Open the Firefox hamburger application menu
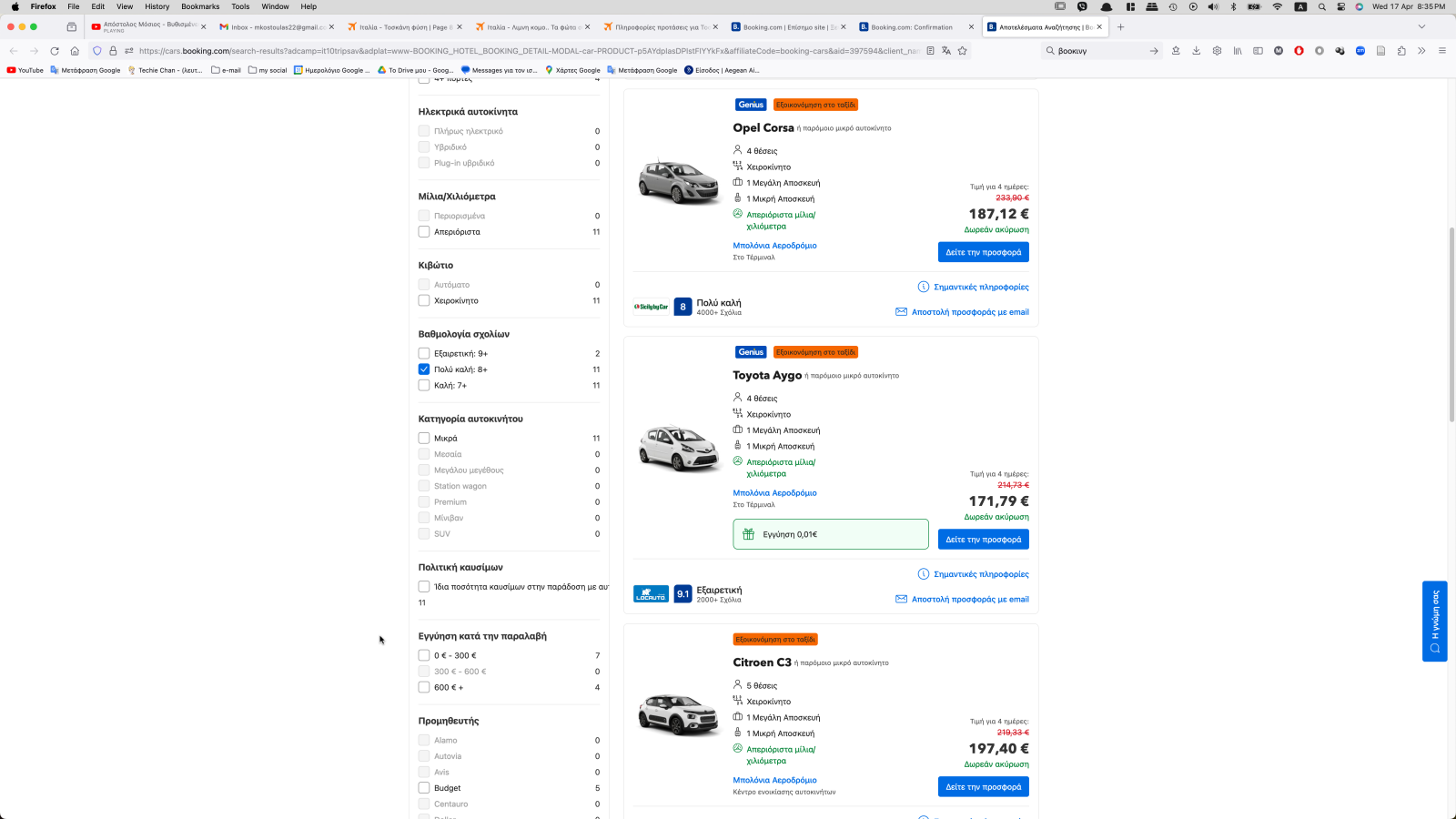The image size is (1456, 819). point(1442,51)
